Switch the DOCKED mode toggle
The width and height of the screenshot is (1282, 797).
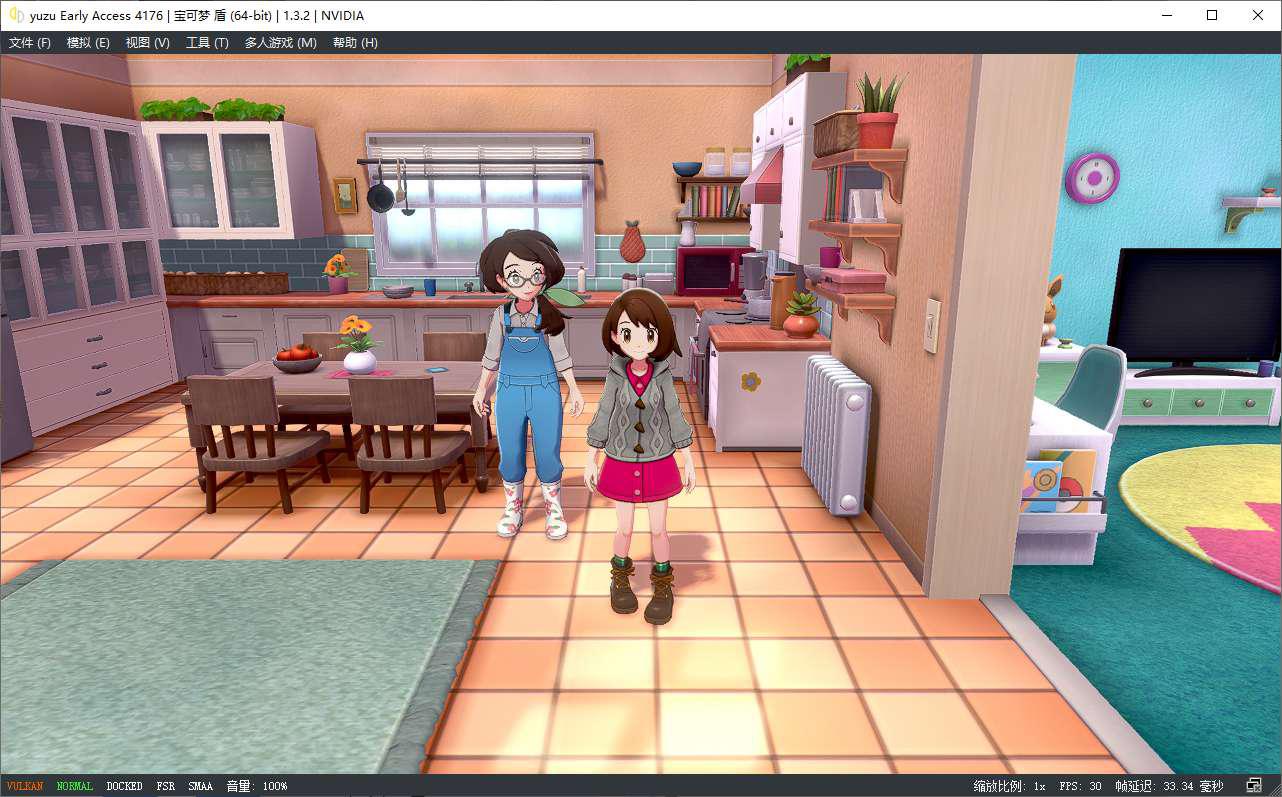(125, 786)
